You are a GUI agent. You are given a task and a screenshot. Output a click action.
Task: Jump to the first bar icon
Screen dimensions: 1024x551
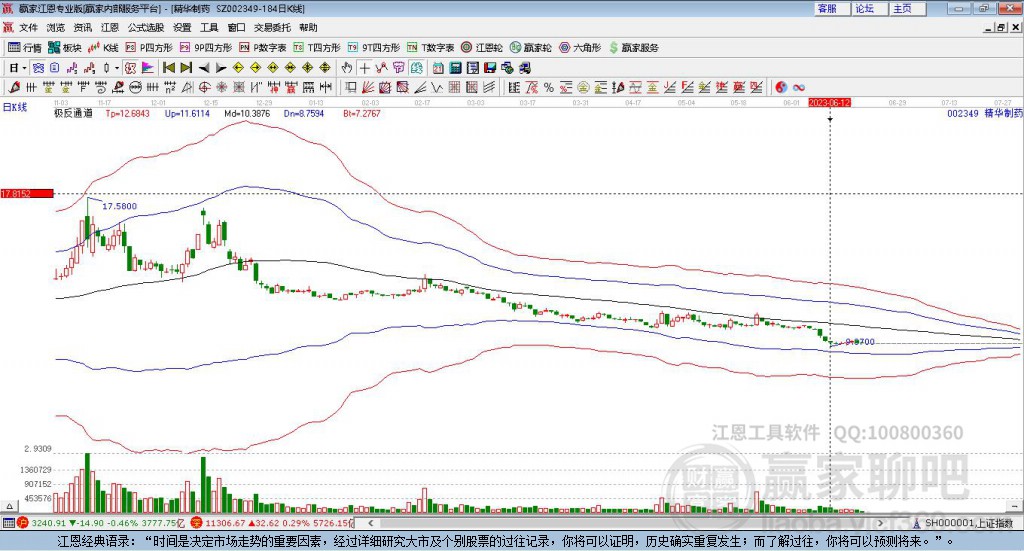pos(169,68)
